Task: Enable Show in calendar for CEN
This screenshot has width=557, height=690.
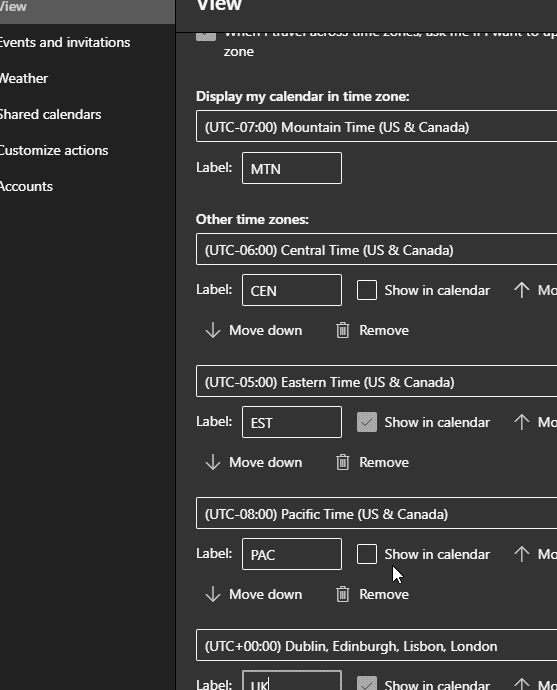Action: 367,290
